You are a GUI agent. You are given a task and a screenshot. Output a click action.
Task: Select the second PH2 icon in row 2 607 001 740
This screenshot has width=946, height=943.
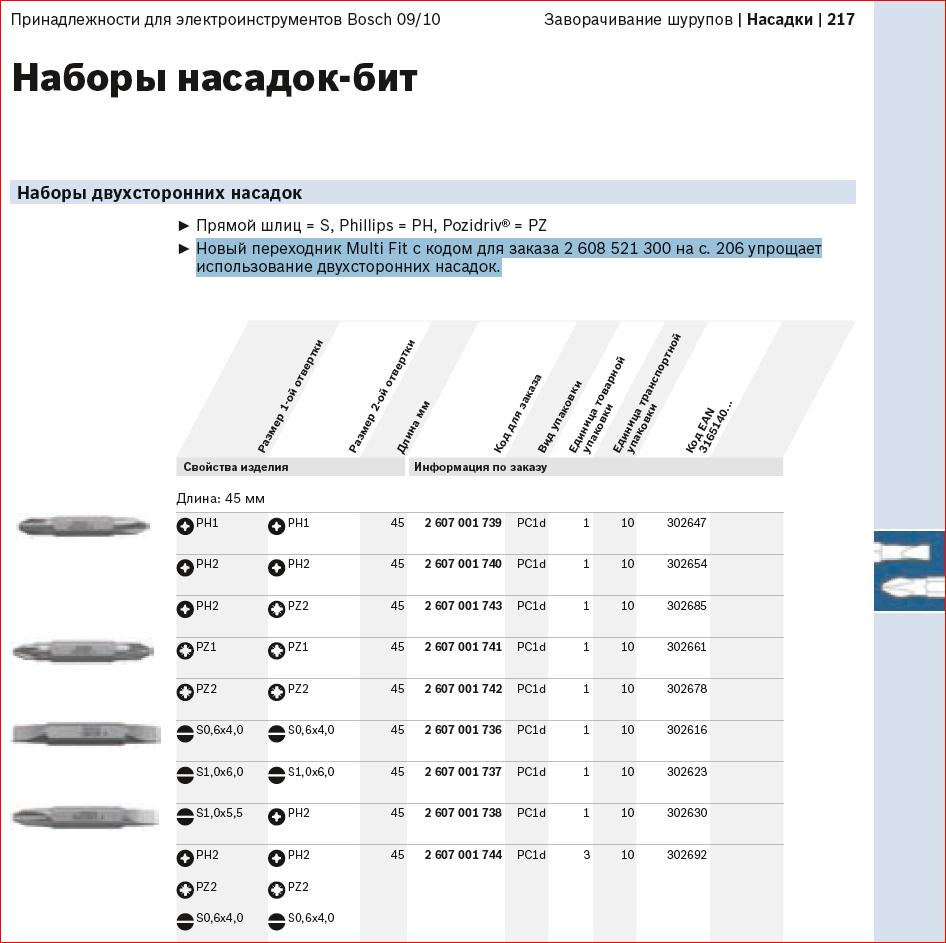(x=276, y=568)
